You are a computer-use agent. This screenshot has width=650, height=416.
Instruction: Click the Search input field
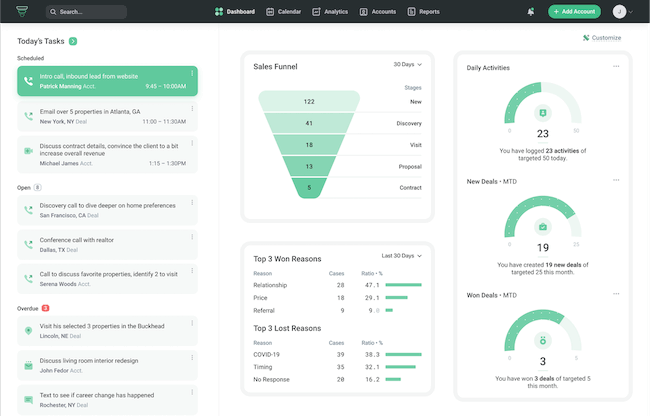coord(86,12)
